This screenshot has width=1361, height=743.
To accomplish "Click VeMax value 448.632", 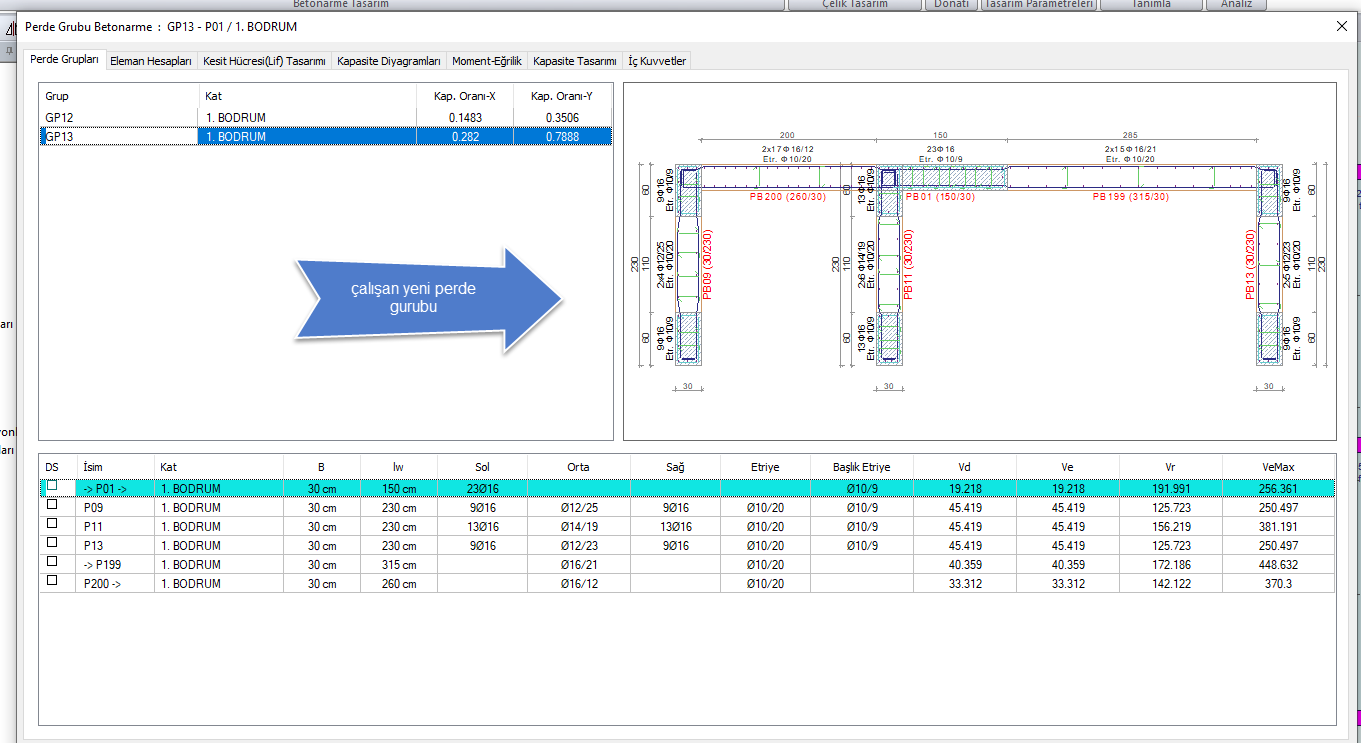I will coord(1278,564).
